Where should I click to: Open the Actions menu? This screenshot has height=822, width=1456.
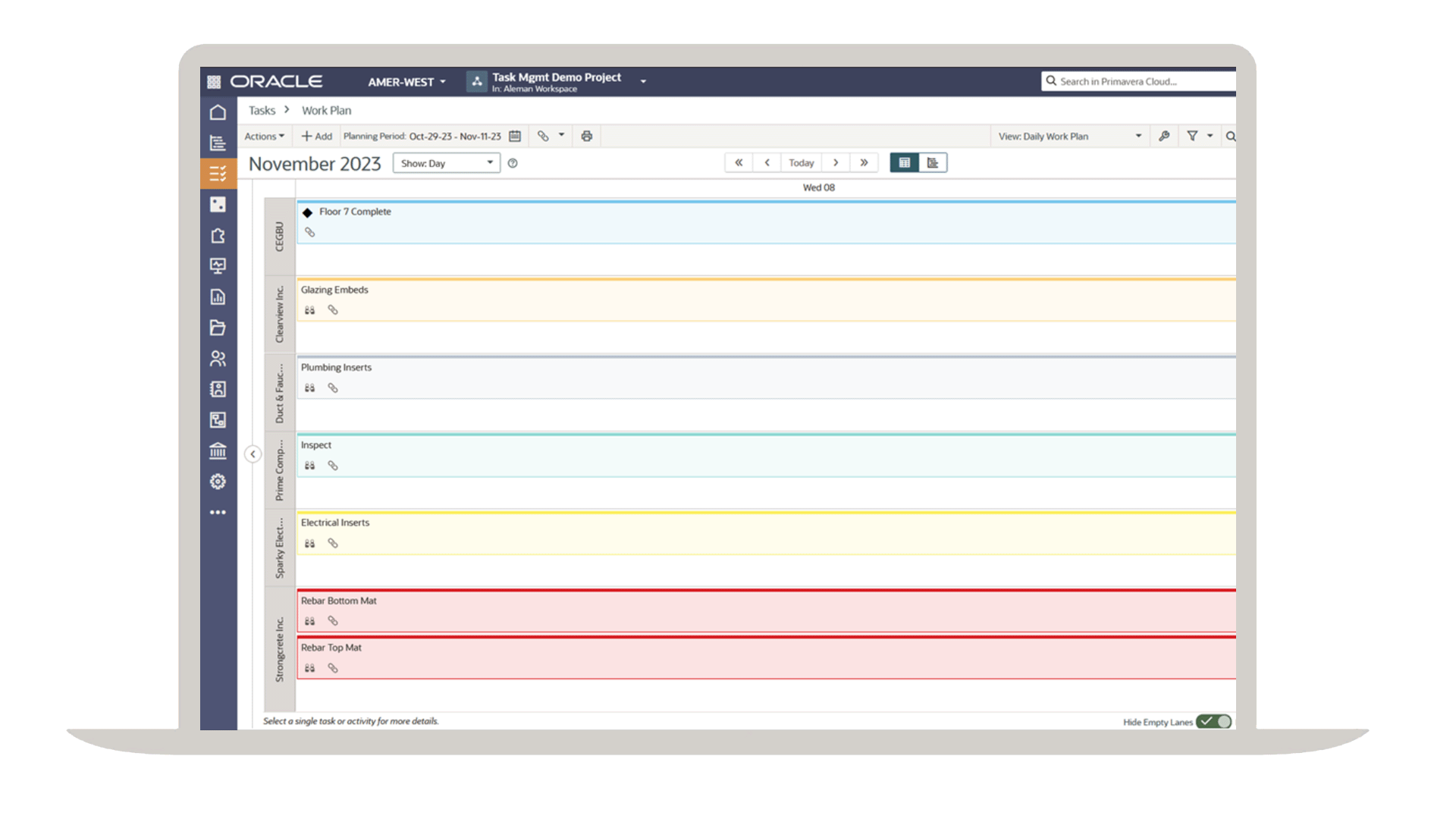click(264, 136)
